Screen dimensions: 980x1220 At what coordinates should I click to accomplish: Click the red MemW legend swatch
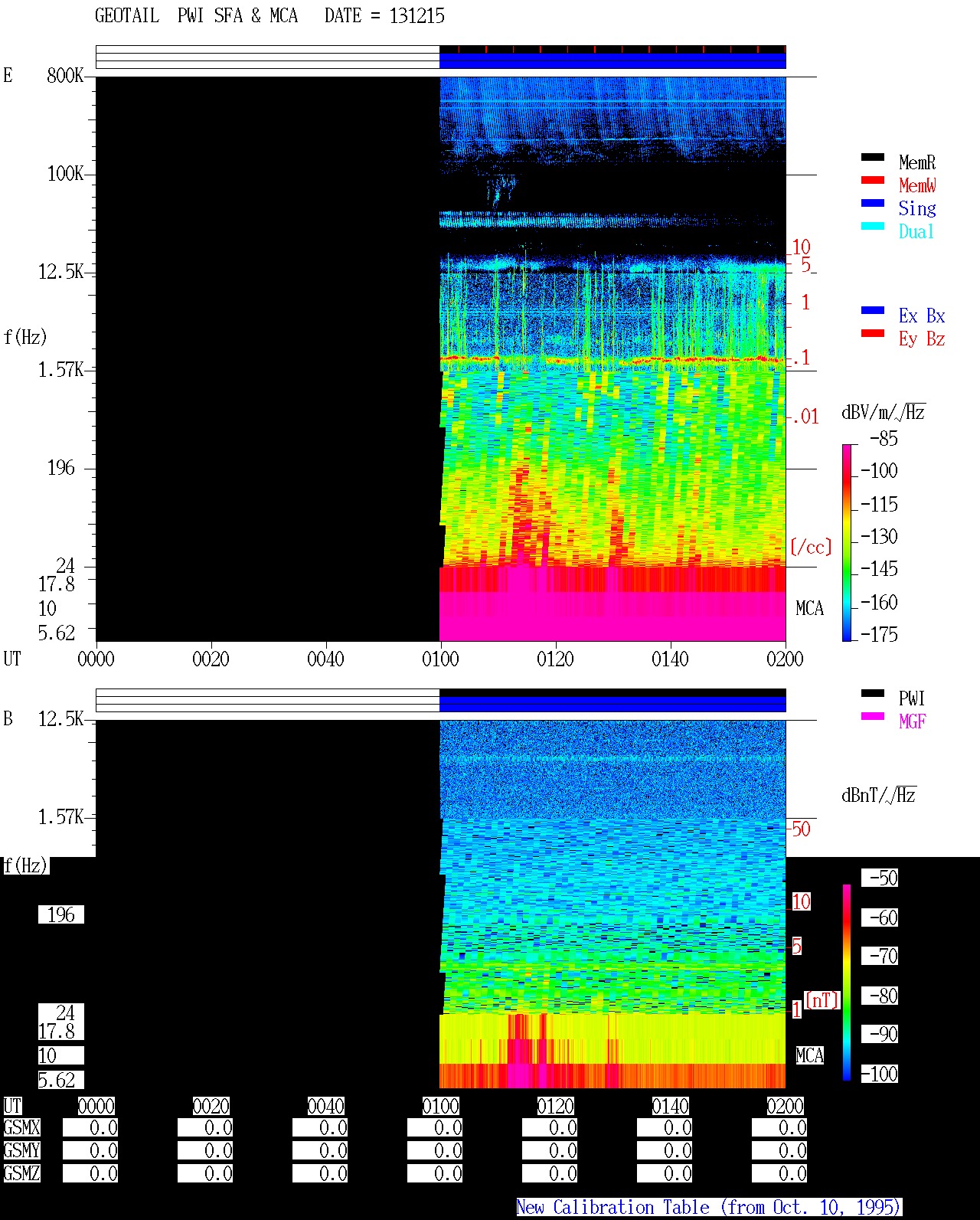point(873,180)
